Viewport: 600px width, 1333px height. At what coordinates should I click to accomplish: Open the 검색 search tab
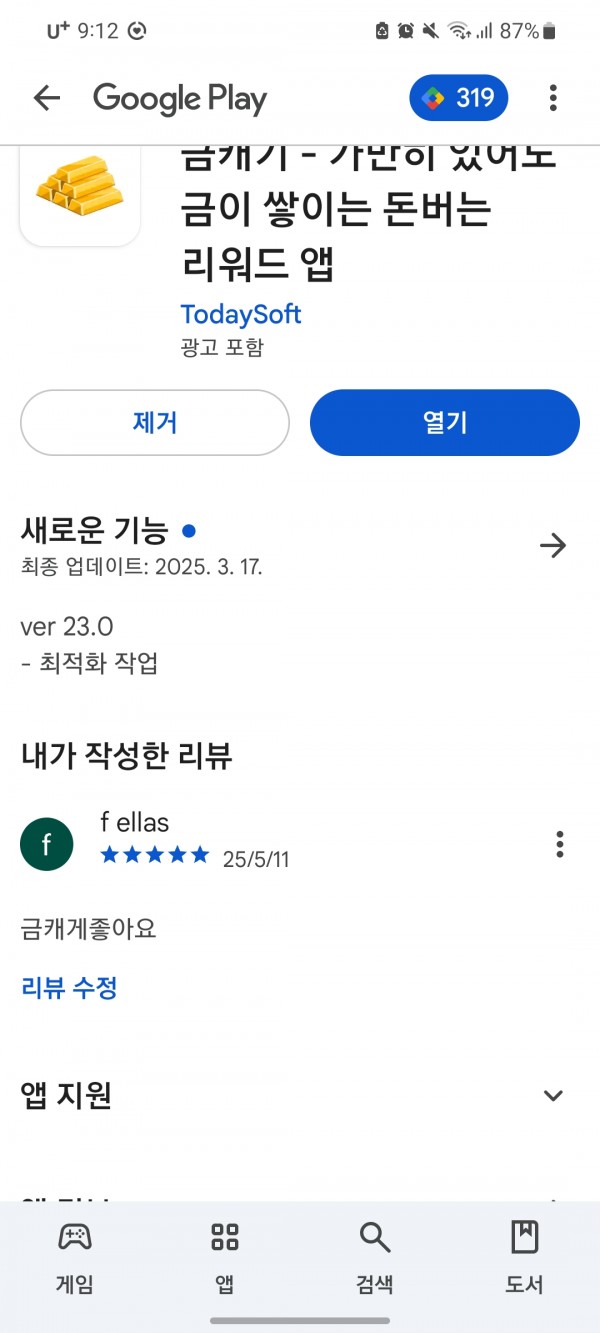375,1258
